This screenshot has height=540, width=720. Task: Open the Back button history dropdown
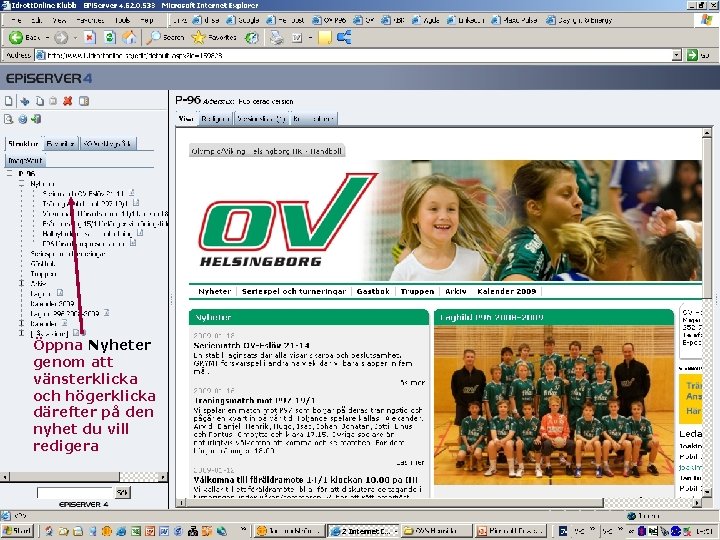pyautogui.click(x=47, y=38)
